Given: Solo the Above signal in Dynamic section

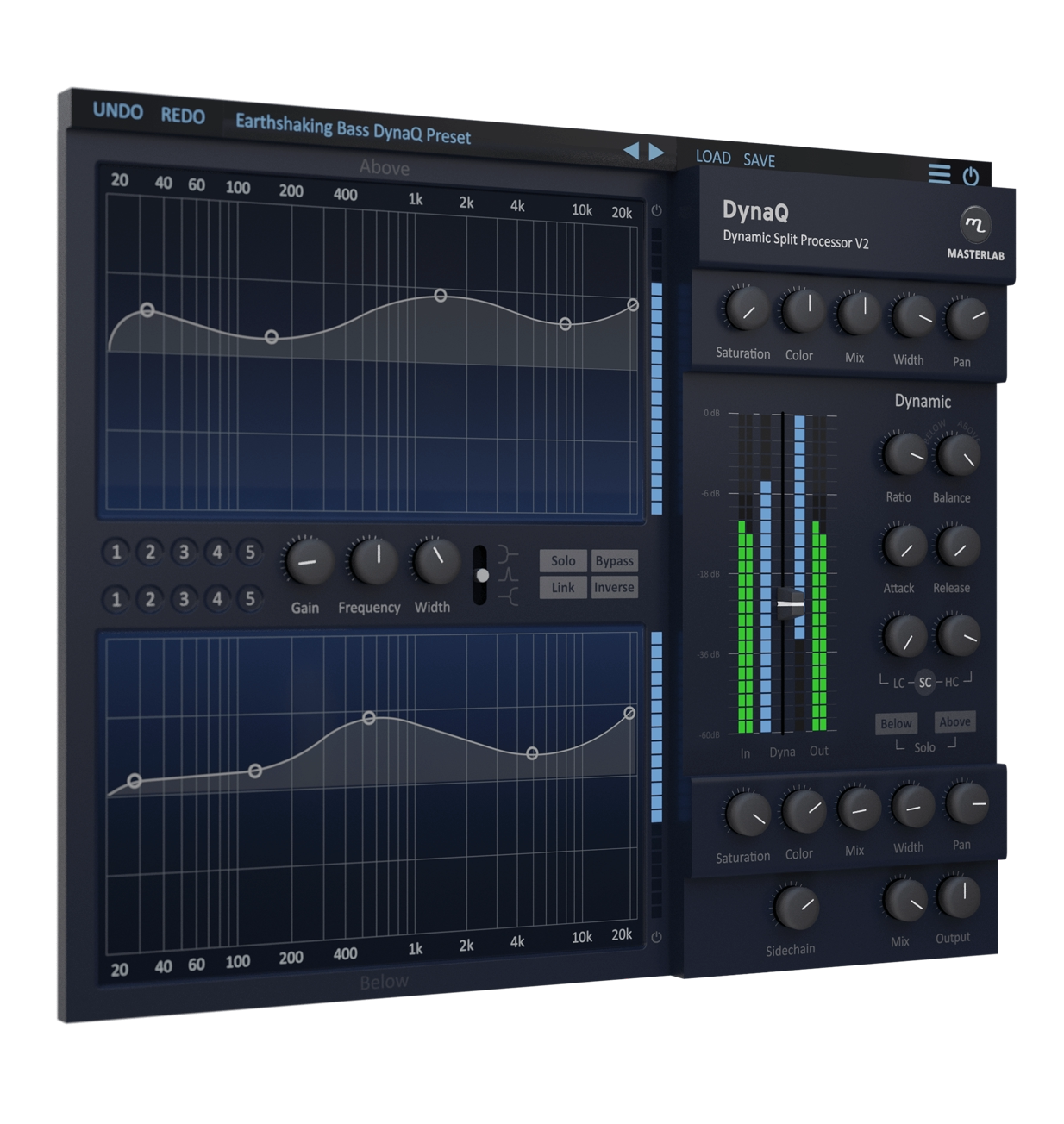Looking at the screenshot, I should tap(954, 722).
